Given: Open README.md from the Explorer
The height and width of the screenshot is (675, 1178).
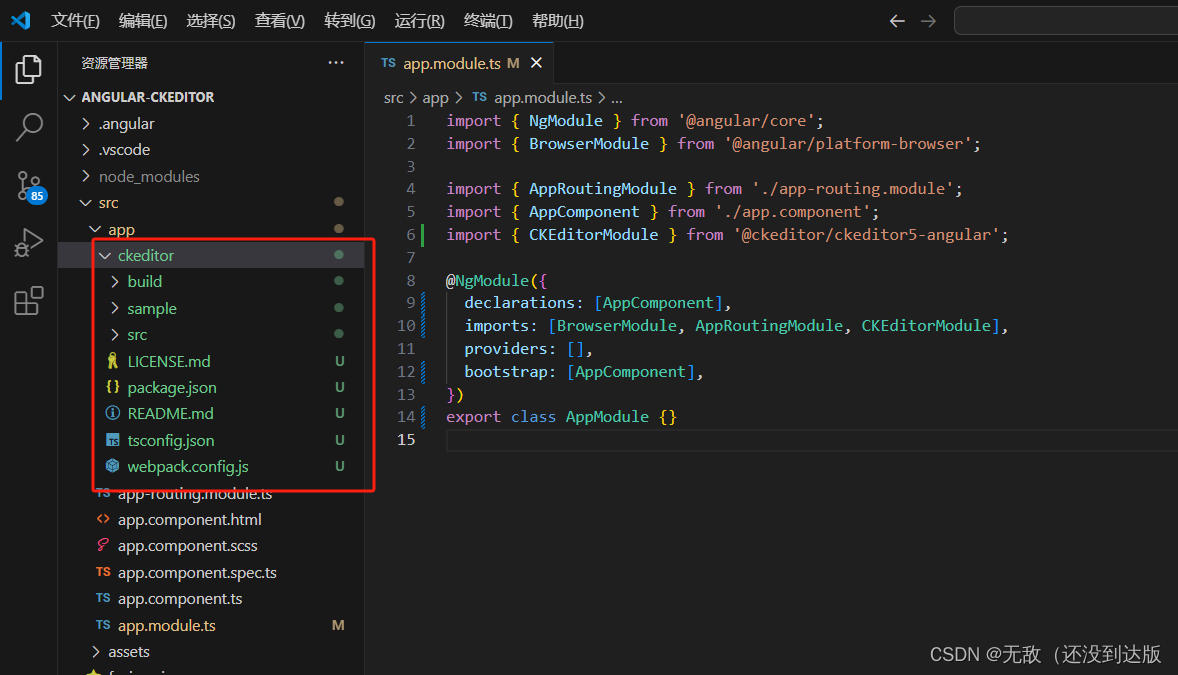Looking at the screenshot, I should tap(170, 413).
